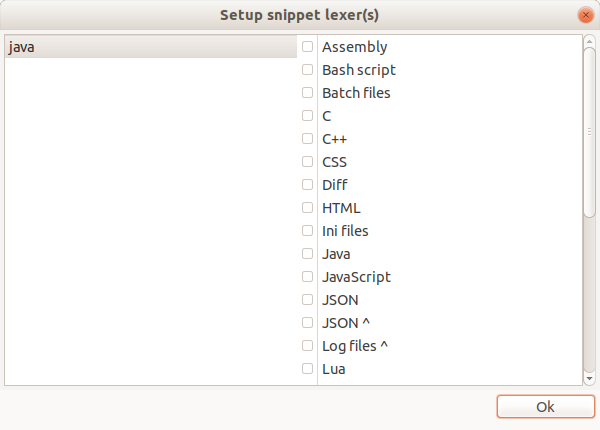Tick the Batch files checkbox

(x=308, y=93)
